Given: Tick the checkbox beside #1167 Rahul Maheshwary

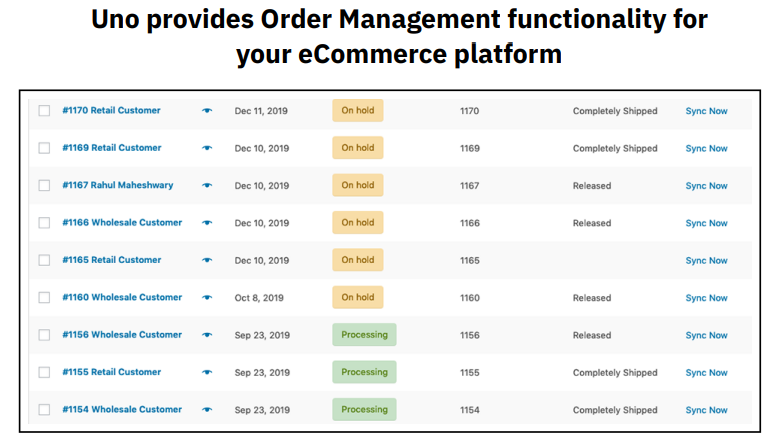Looking at the screenshot, I should point(44,185).
